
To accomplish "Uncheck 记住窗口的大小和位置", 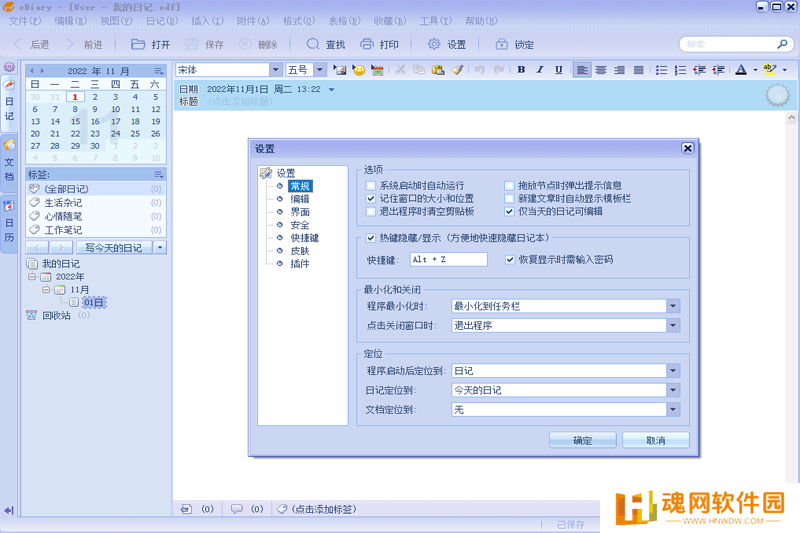I will point(371,198).
